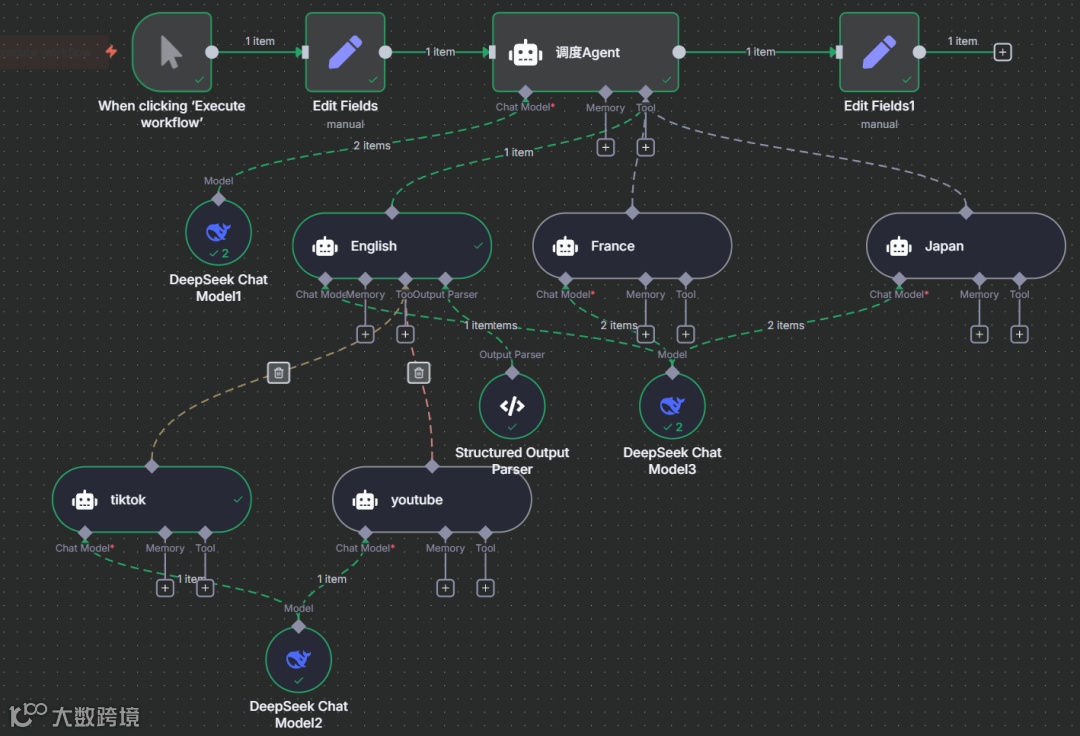Add Tool to Japan agent
This screenshot has width=1080, height=736.
tap(1019, 334)
